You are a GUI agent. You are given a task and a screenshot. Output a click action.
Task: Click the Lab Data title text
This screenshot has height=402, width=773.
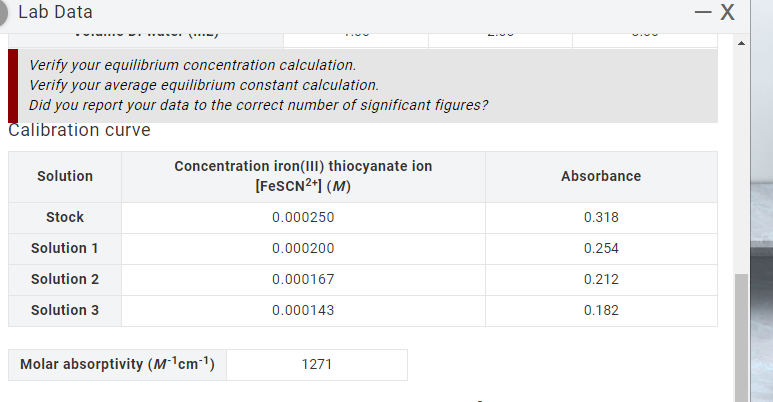pos(55,12)
